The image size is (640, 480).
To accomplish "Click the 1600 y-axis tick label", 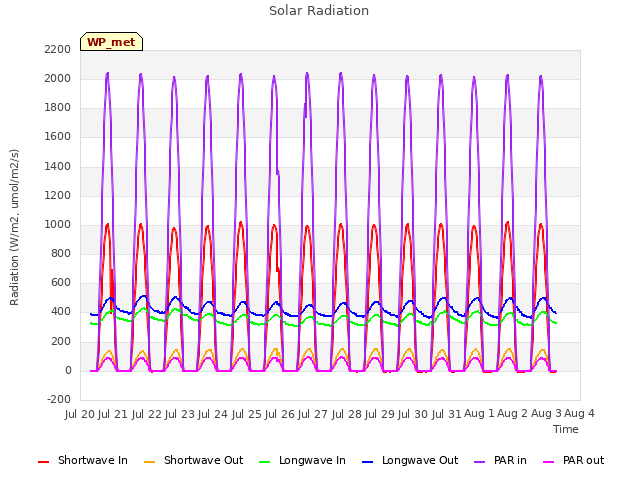I will pyautogui.click(x=58, y=137).
